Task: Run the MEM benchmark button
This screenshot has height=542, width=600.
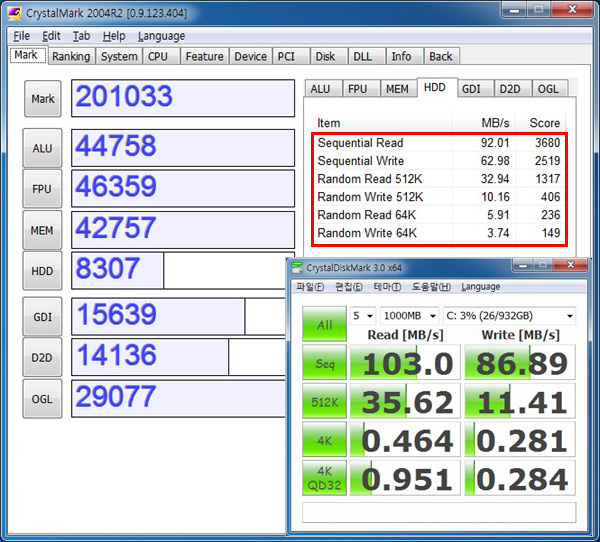Action: (x=42, y=230)
